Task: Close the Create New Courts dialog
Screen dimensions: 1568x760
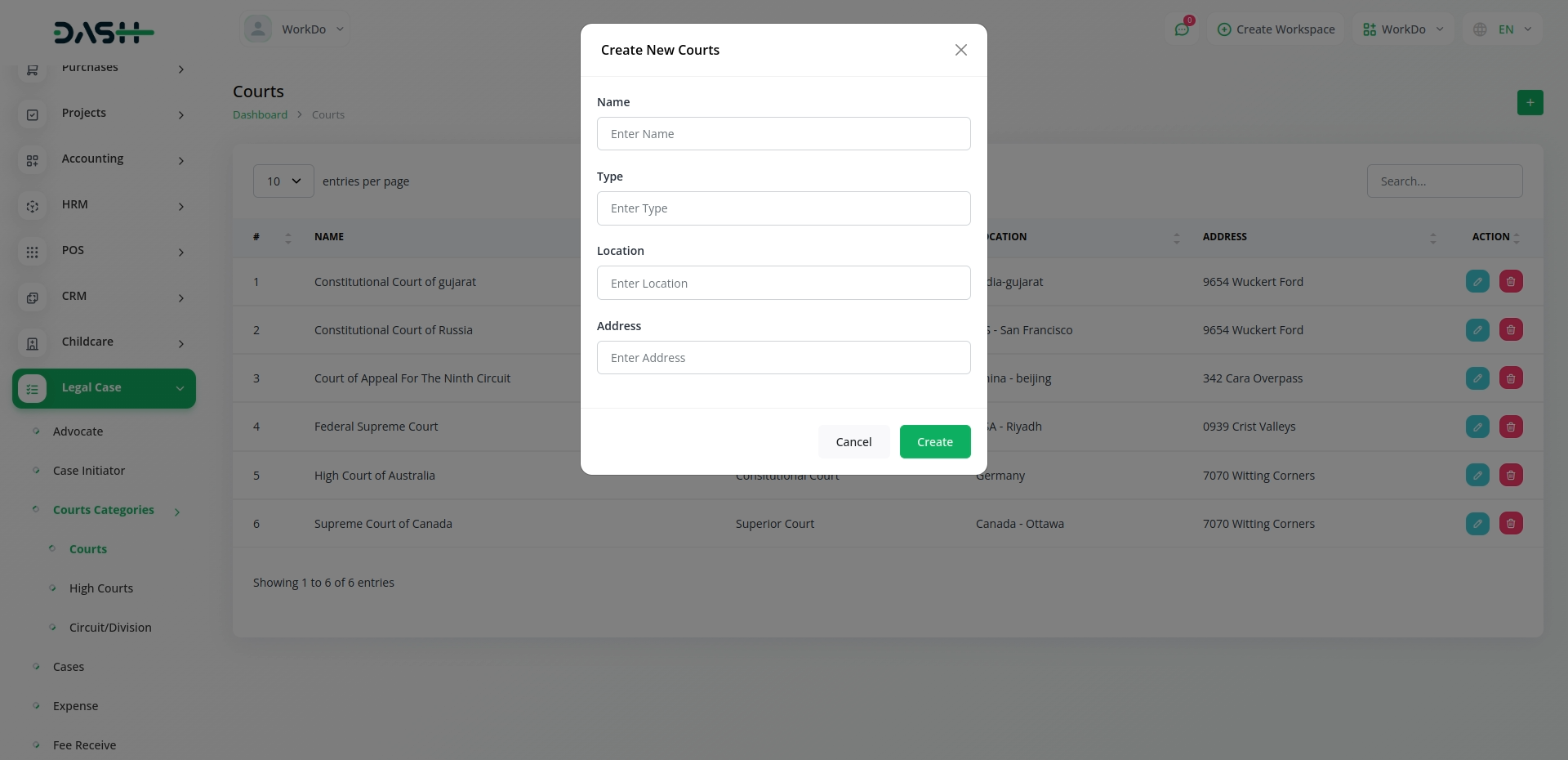Action: pos(960,50)
